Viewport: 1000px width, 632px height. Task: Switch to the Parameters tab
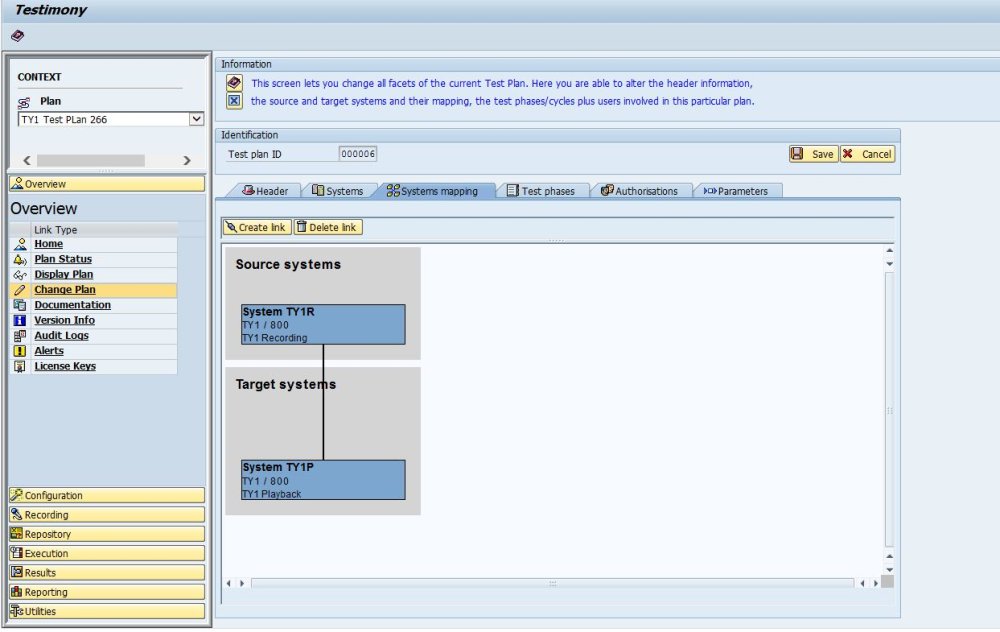coord(736,191)
